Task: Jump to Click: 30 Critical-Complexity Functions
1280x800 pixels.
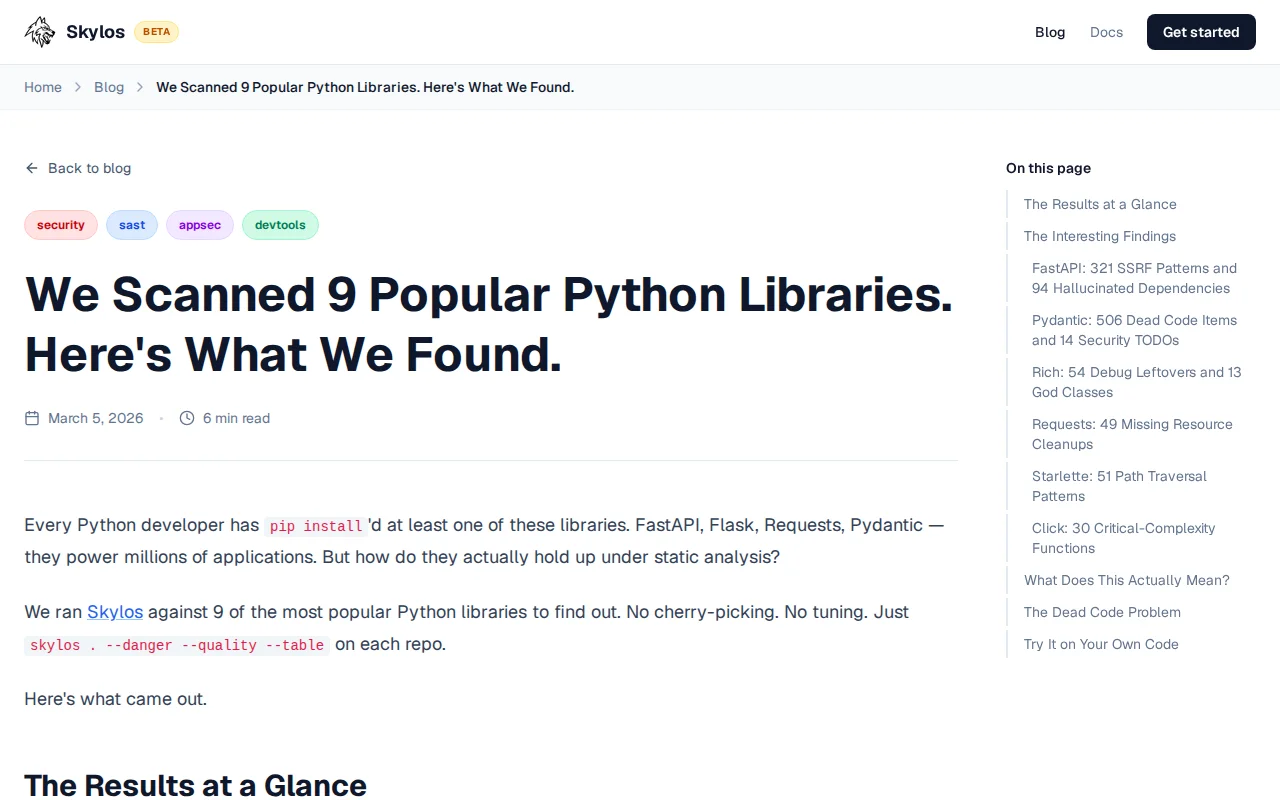Action: click(1124, 538)
